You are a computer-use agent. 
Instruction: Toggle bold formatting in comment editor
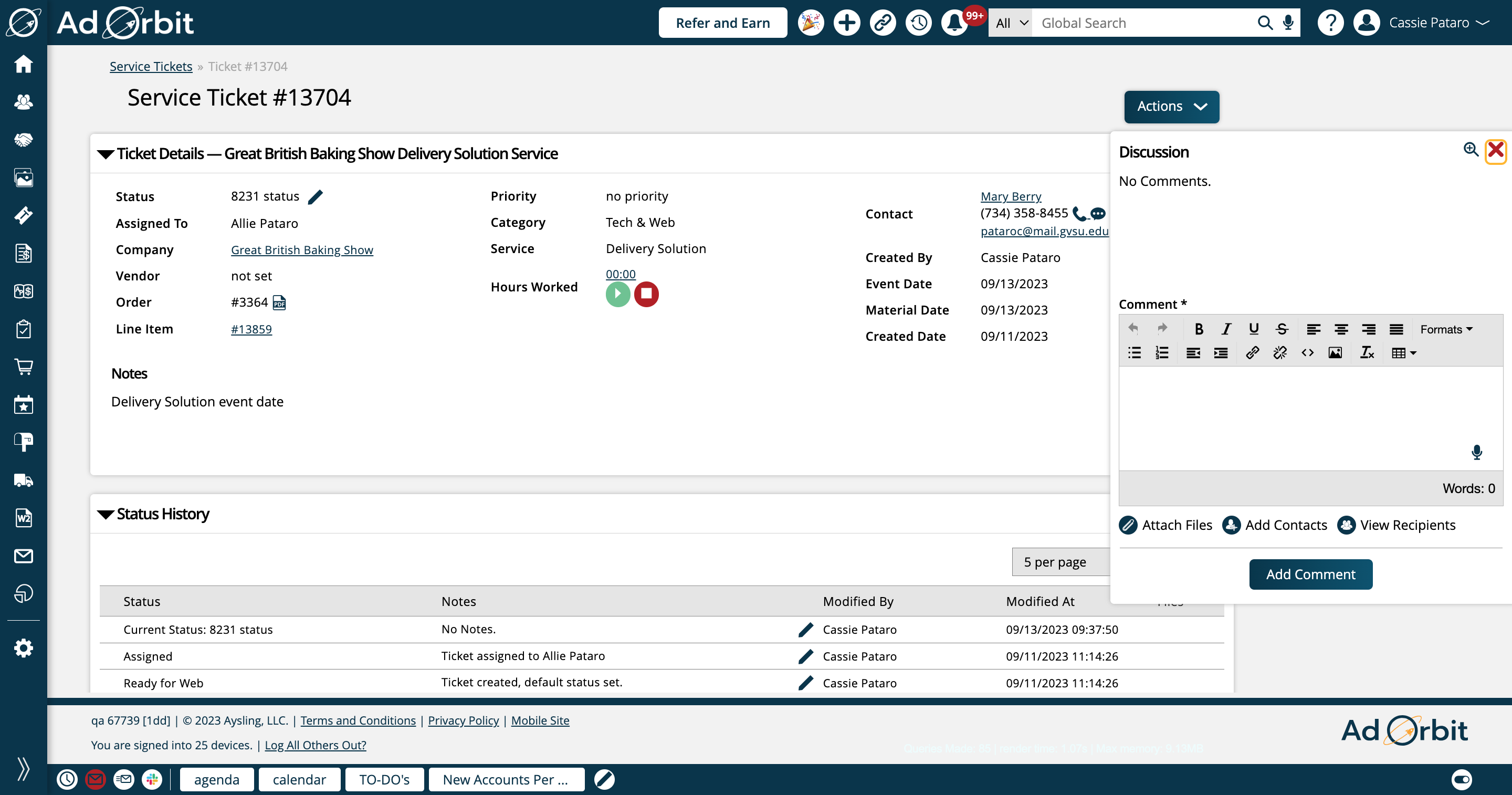(x=1199, y=329)
